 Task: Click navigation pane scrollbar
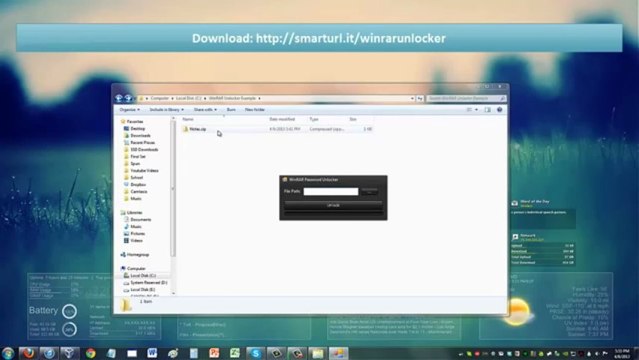[x=173, y=188]
